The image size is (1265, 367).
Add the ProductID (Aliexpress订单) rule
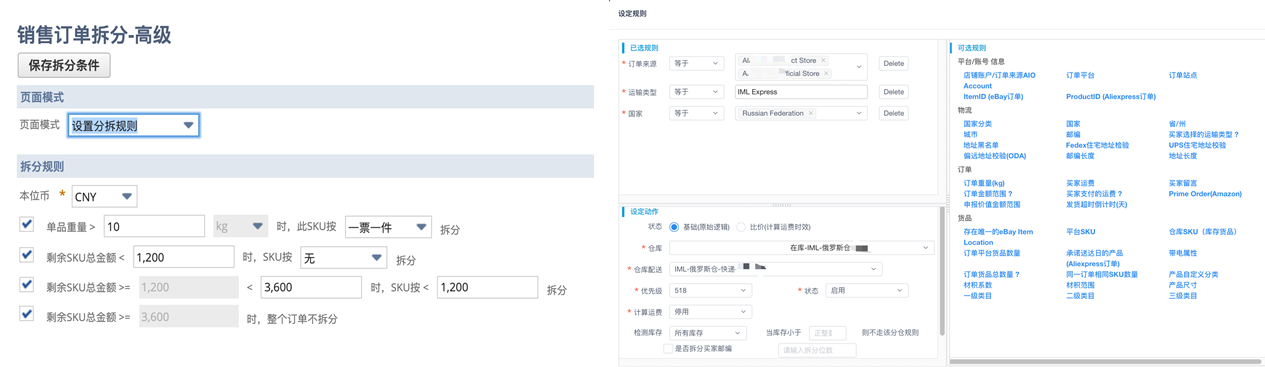(1111, 97)
